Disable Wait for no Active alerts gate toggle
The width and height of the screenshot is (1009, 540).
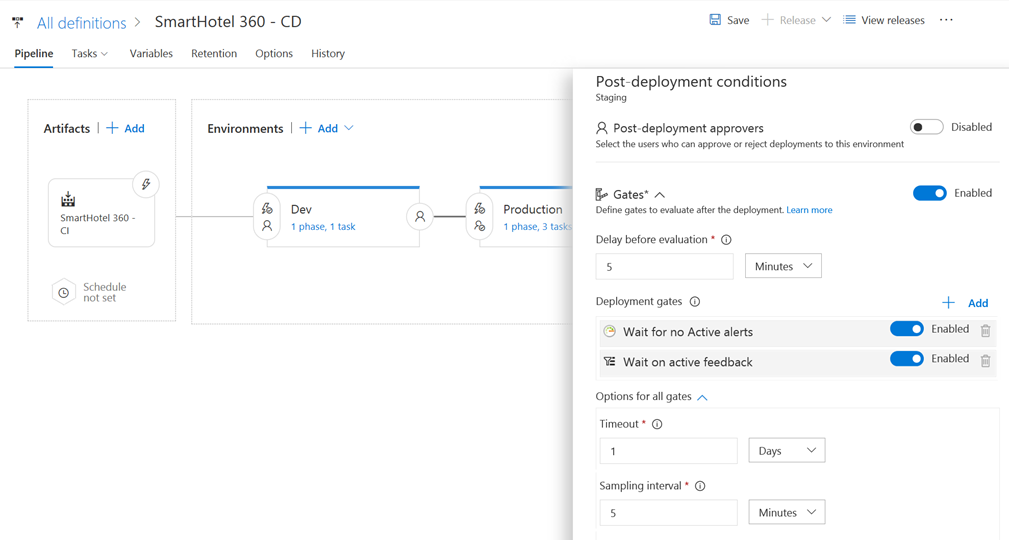(x=906, y=329)
